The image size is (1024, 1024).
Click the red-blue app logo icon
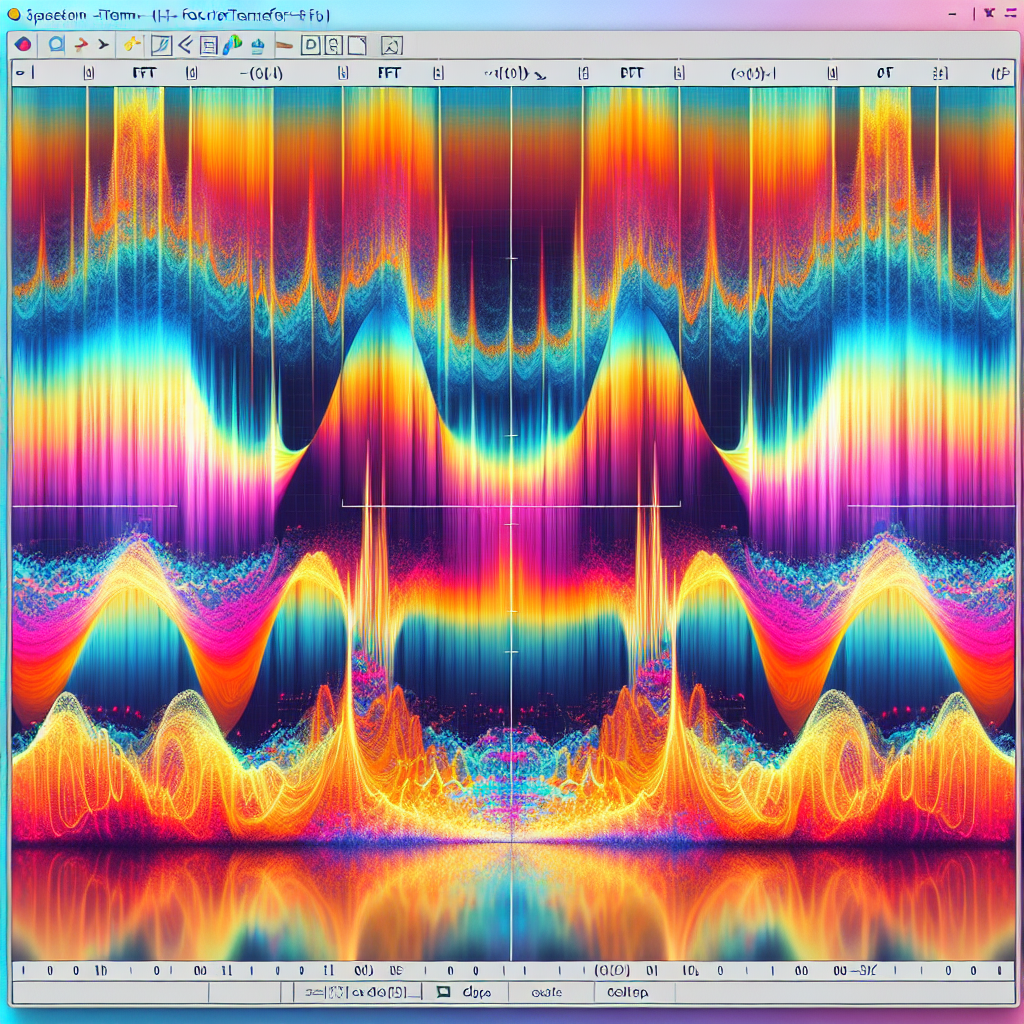tap(22, 44)
